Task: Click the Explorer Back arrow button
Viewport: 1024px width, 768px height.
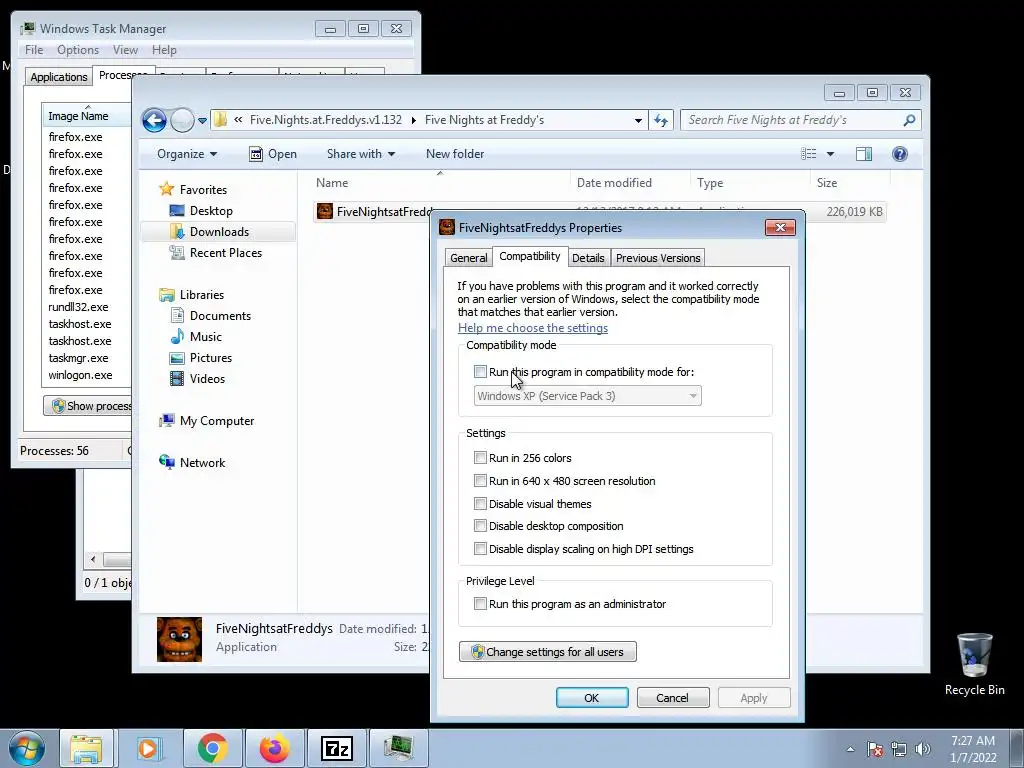Action: tap(154, 120)
